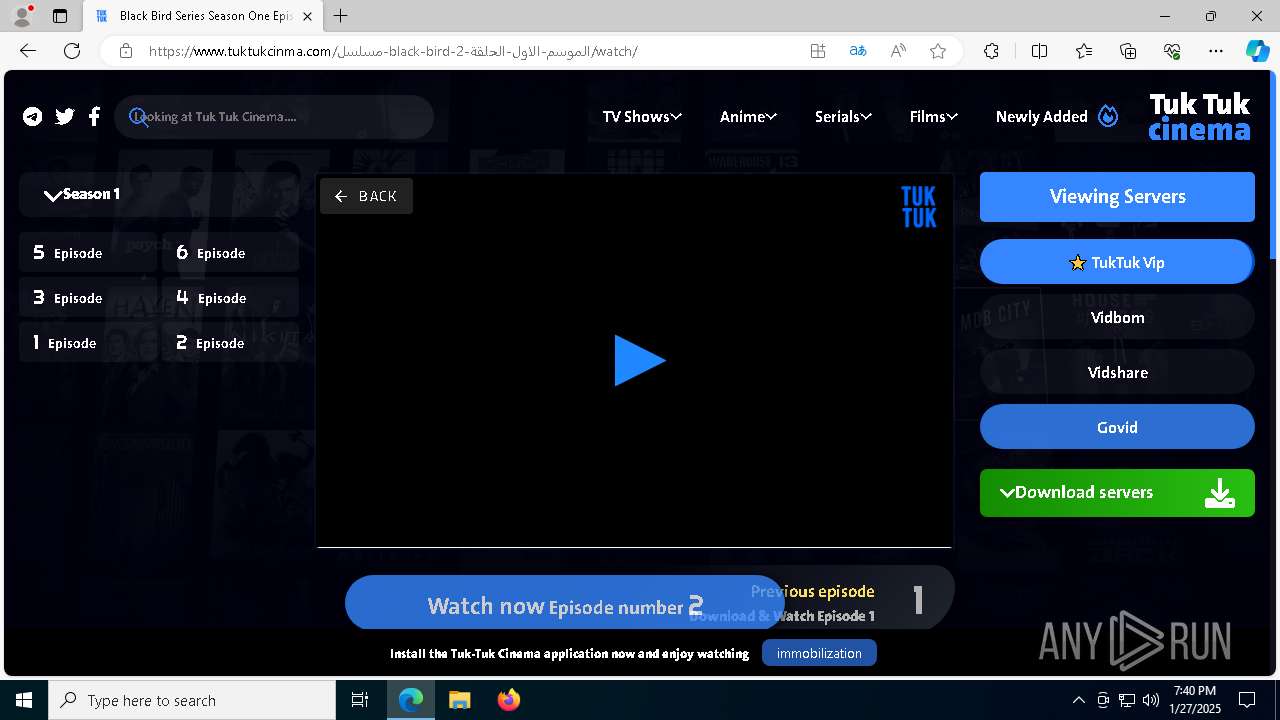This screenshot has height=720, width=1280.
Task: Click the flame icon beside Newly Added
Action: coord(1108,116)
